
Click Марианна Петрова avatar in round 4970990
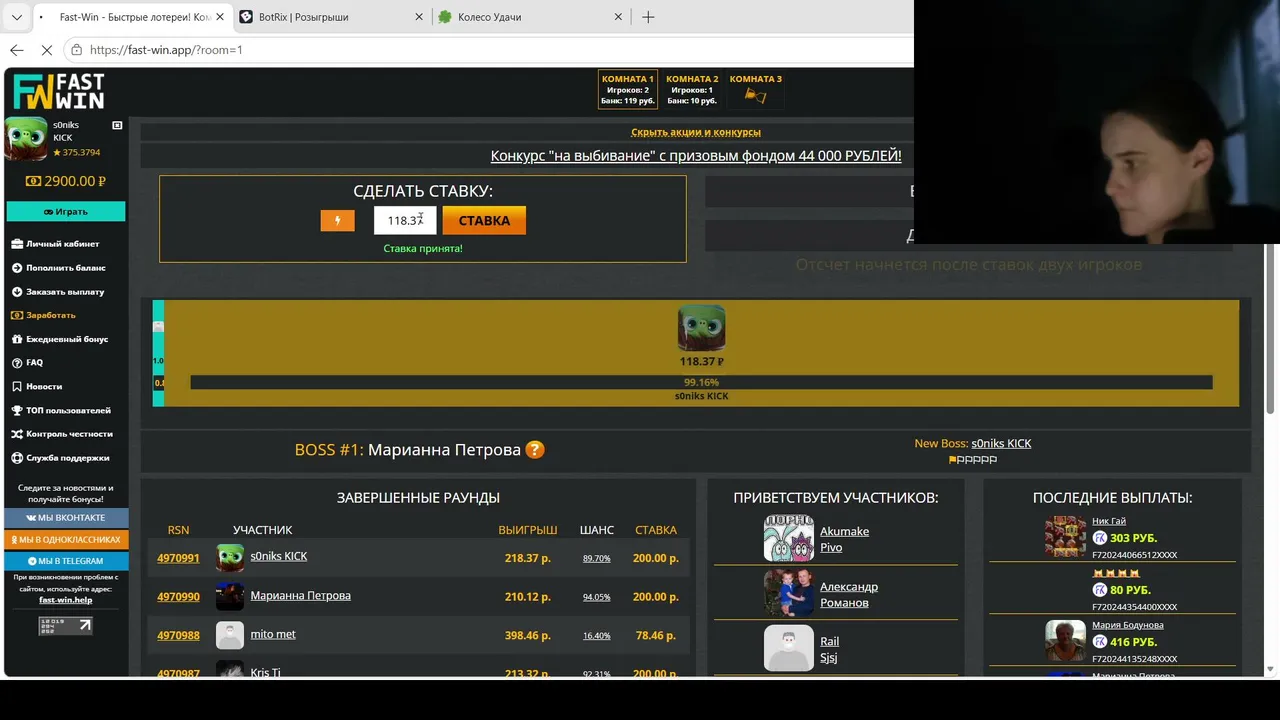[x=230, y=596]
